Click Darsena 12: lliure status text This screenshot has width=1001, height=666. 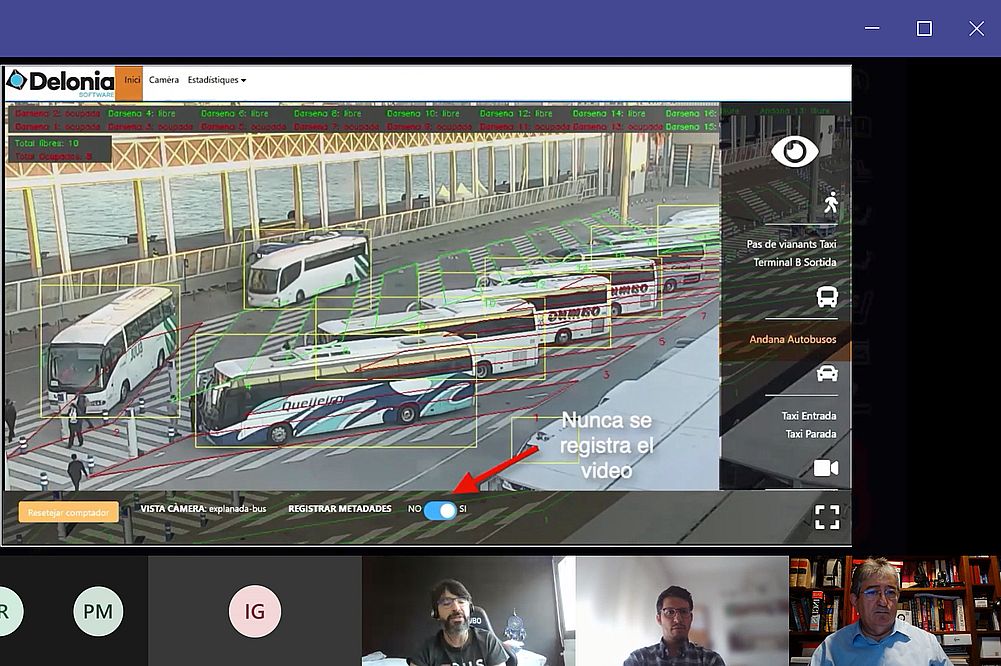(x=516, y=113)
